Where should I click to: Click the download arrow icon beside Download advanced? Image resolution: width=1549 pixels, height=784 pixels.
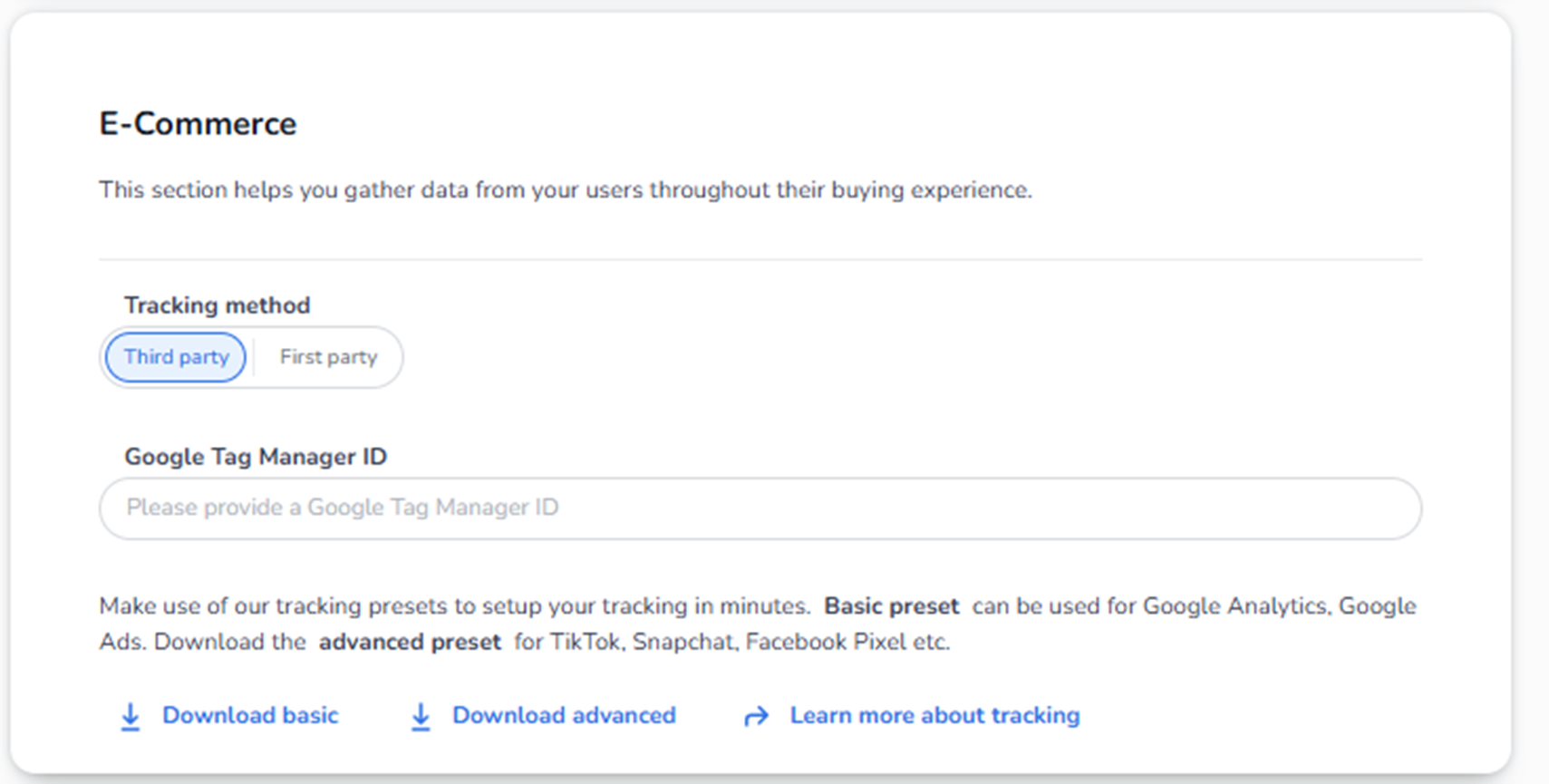pyautogui.click(x=421, y=716)
